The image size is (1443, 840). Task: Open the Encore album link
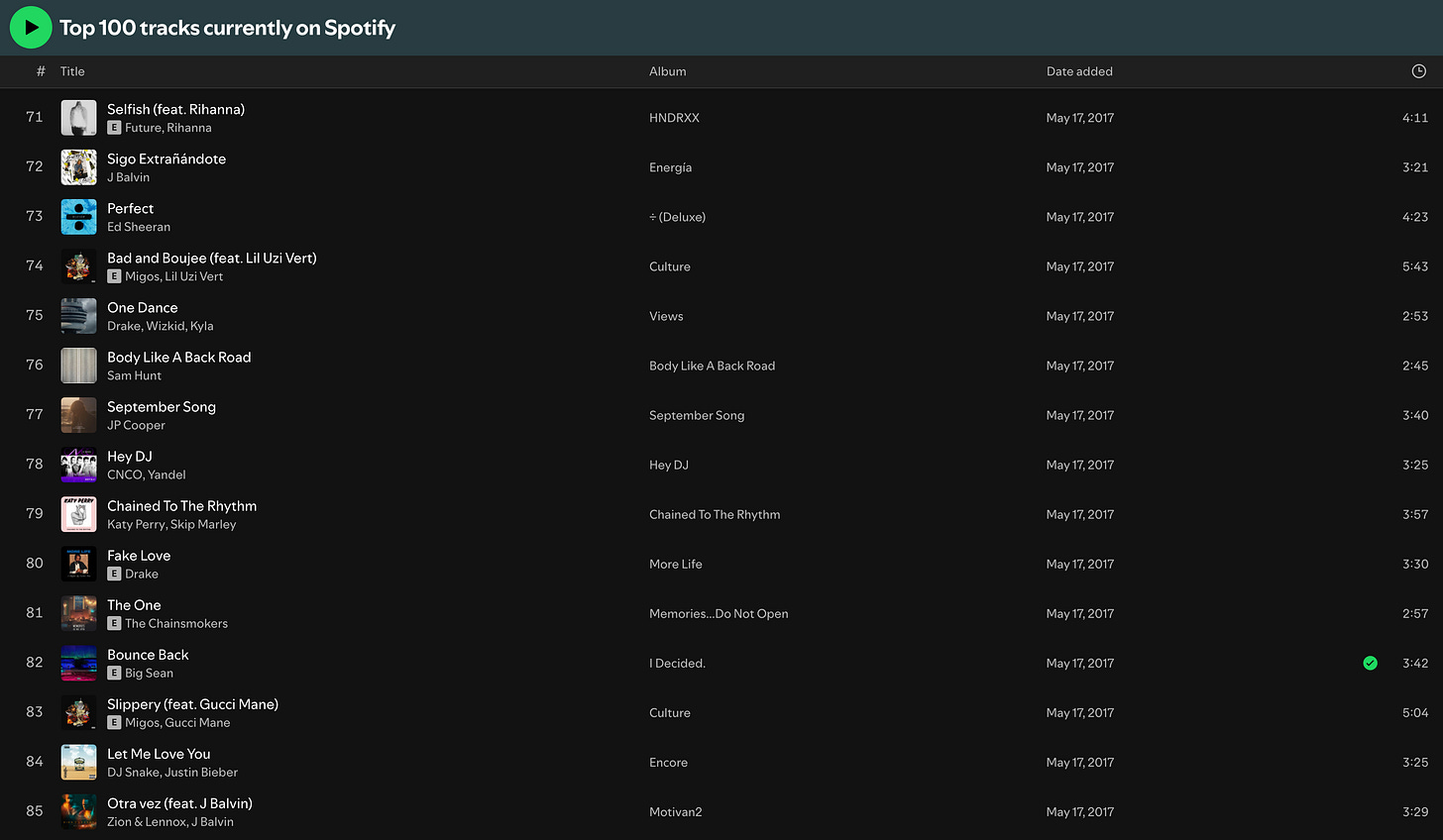tap(668, 762)
